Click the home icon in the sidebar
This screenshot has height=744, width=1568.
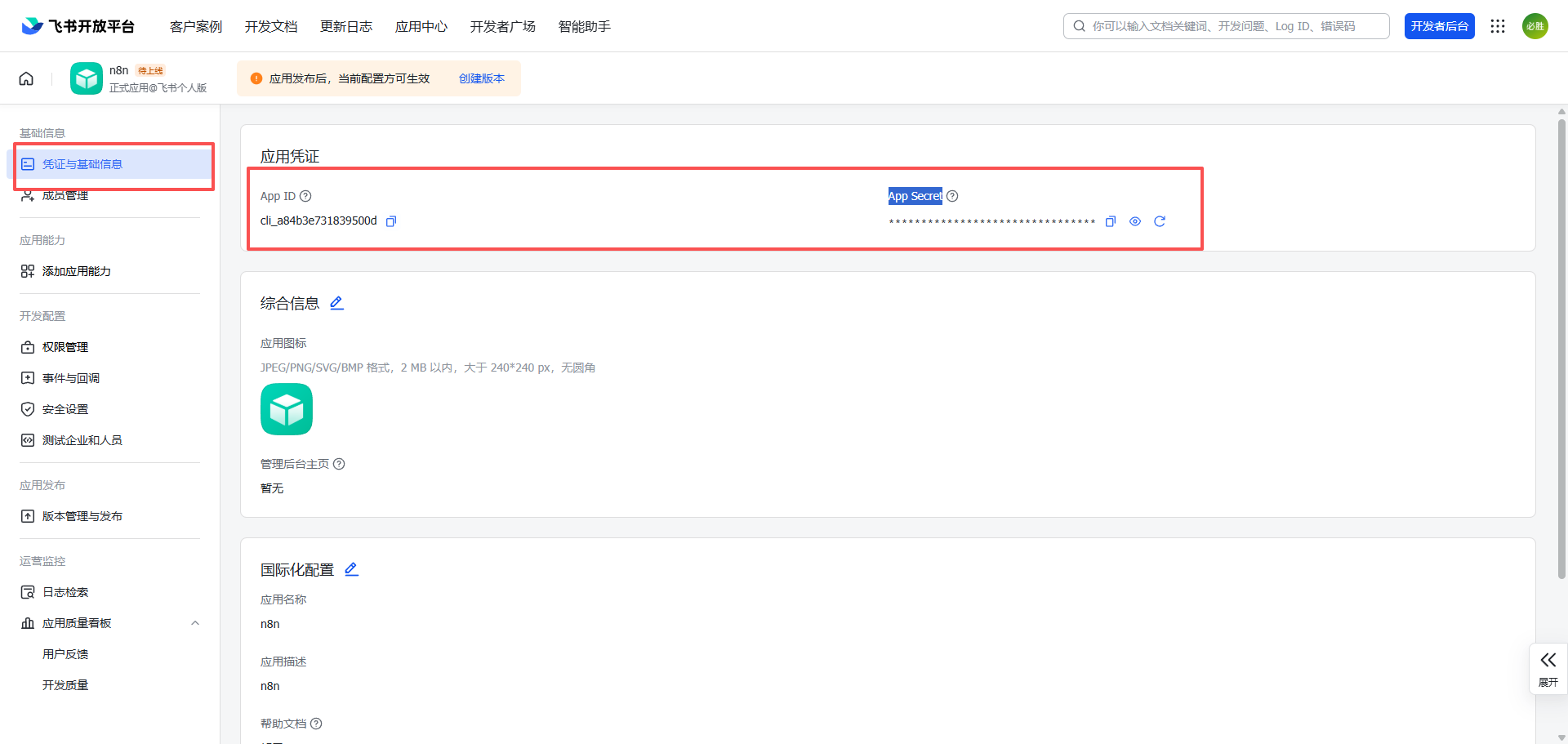[x=26, y=78]
